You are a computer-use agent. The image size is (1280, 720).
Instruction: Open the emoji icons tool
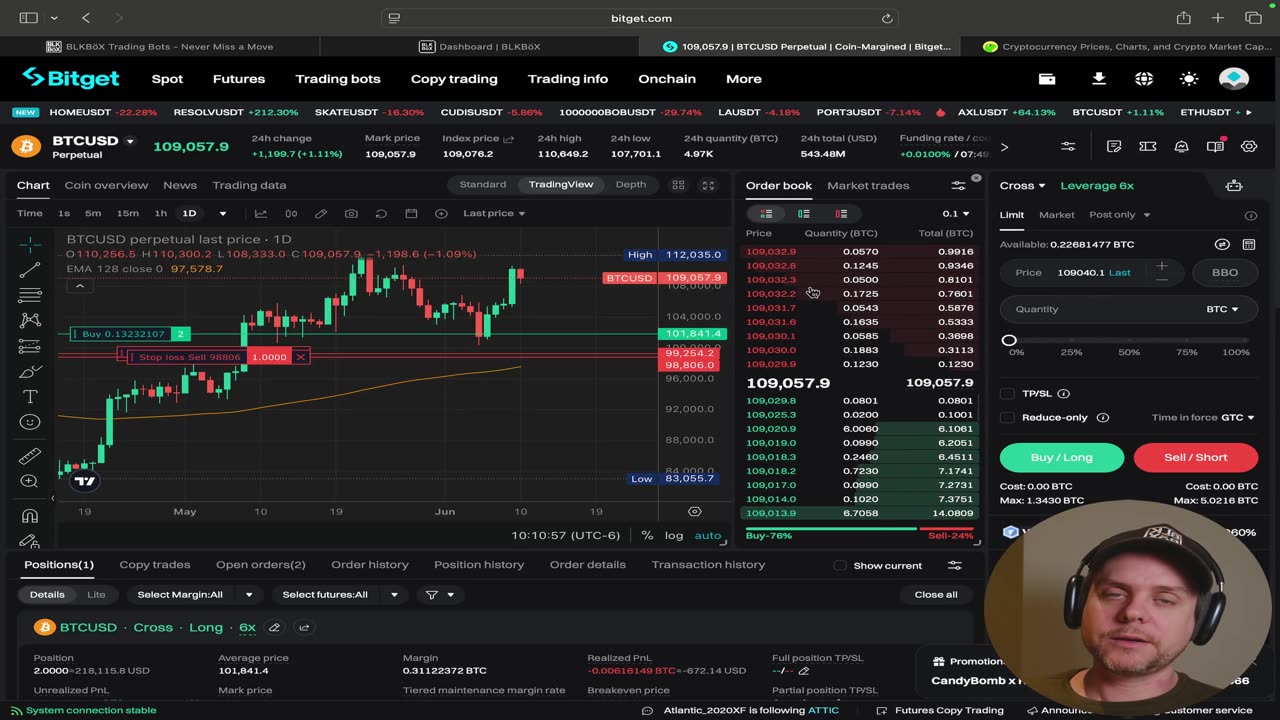[30, 422]
